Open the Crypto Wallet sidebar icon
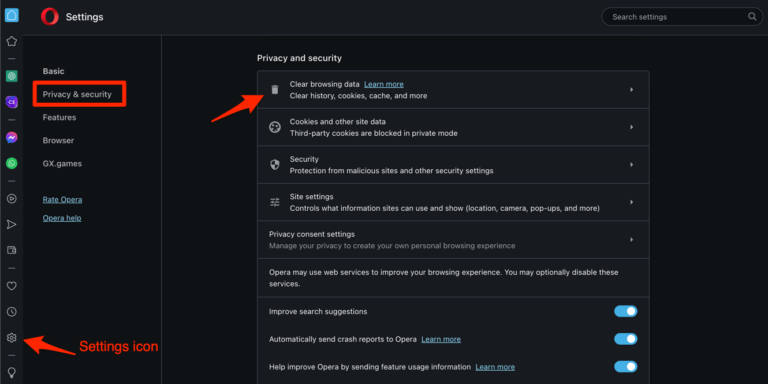Viewport: 768px width, 384px height. [12, 250]
